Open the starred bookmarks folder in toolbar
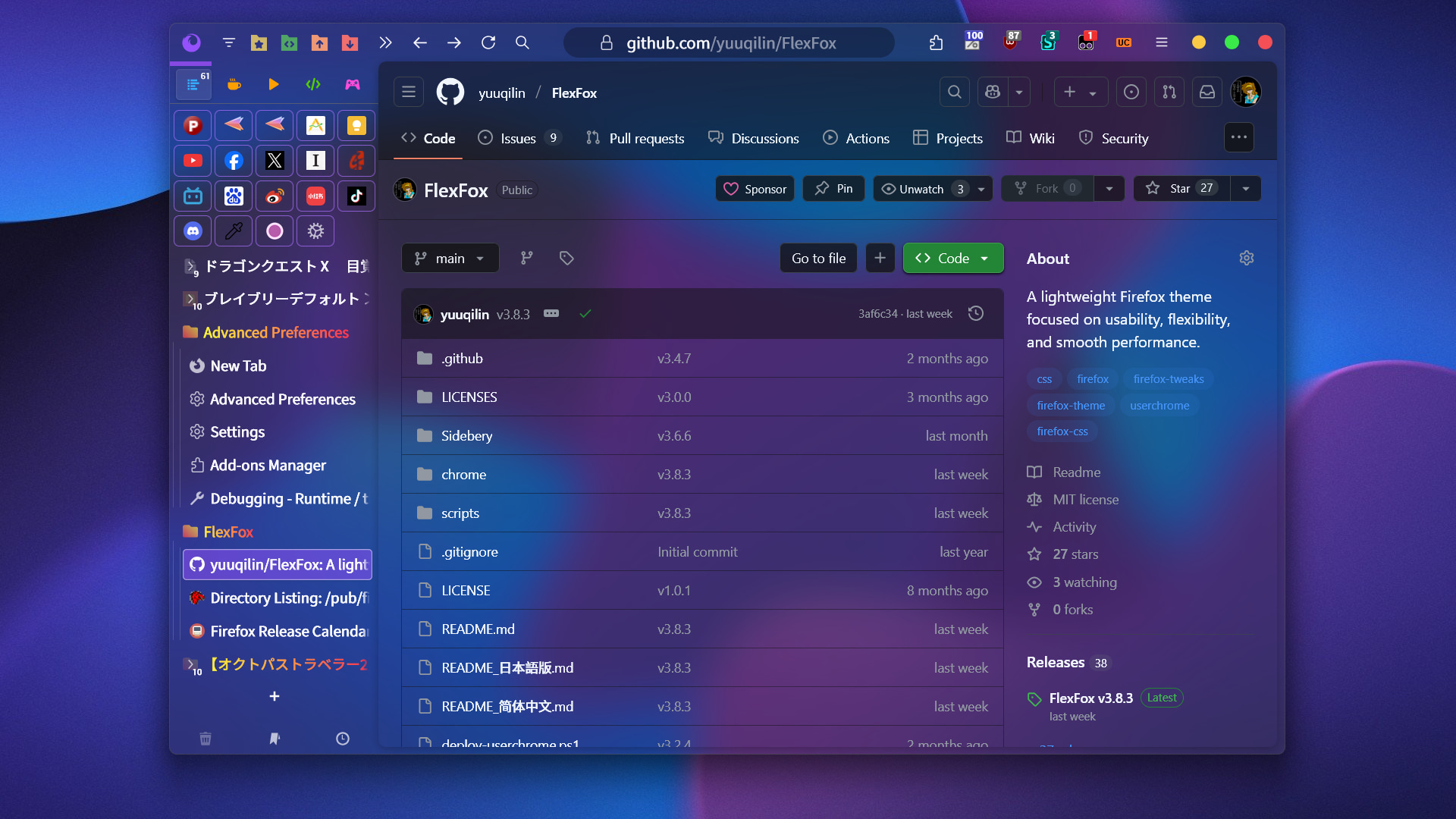Screen dimensions: 1456x819 (x=259, y=42)
